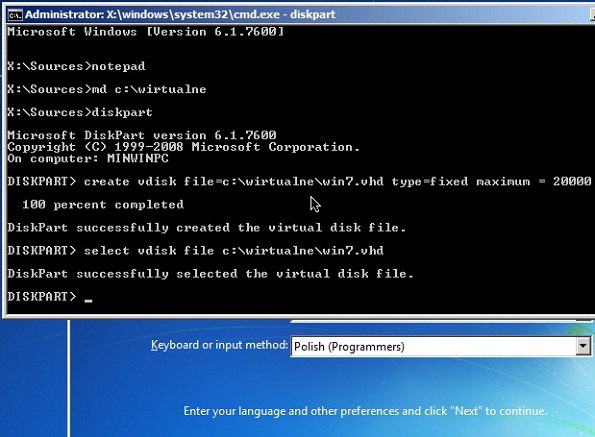Click the Microsoft Windows version header line
Screen dimensions: 595x437
[145, 31]
